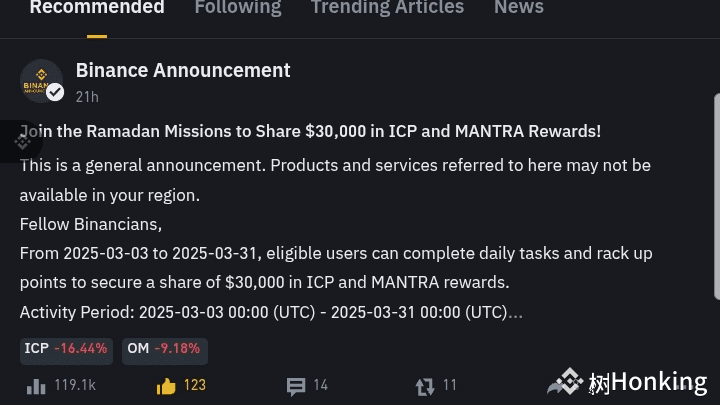Expand truncated post text at ellipsis

tap(515, 313)
